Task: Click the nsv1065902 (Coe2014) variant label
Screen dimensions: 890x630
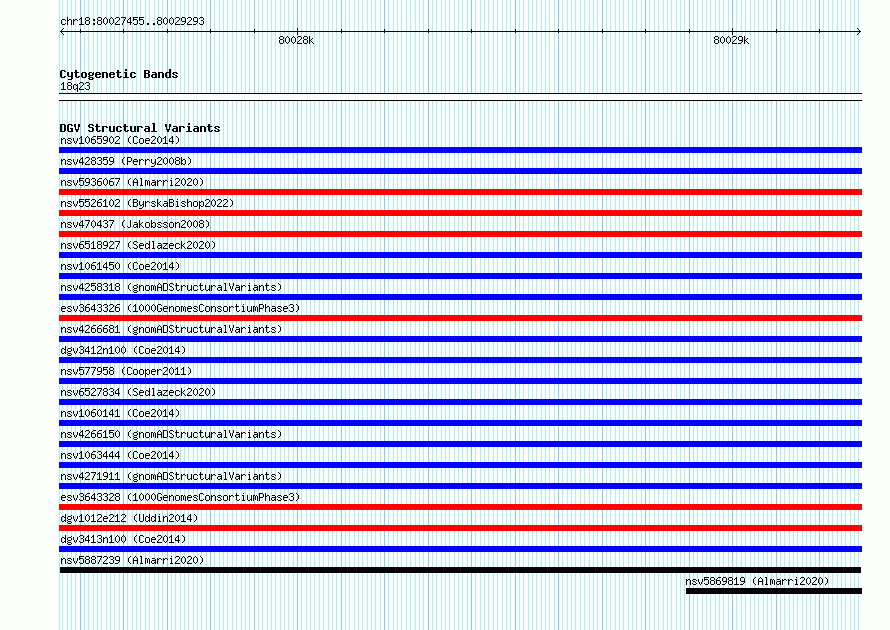Action: tap(120, 140)
